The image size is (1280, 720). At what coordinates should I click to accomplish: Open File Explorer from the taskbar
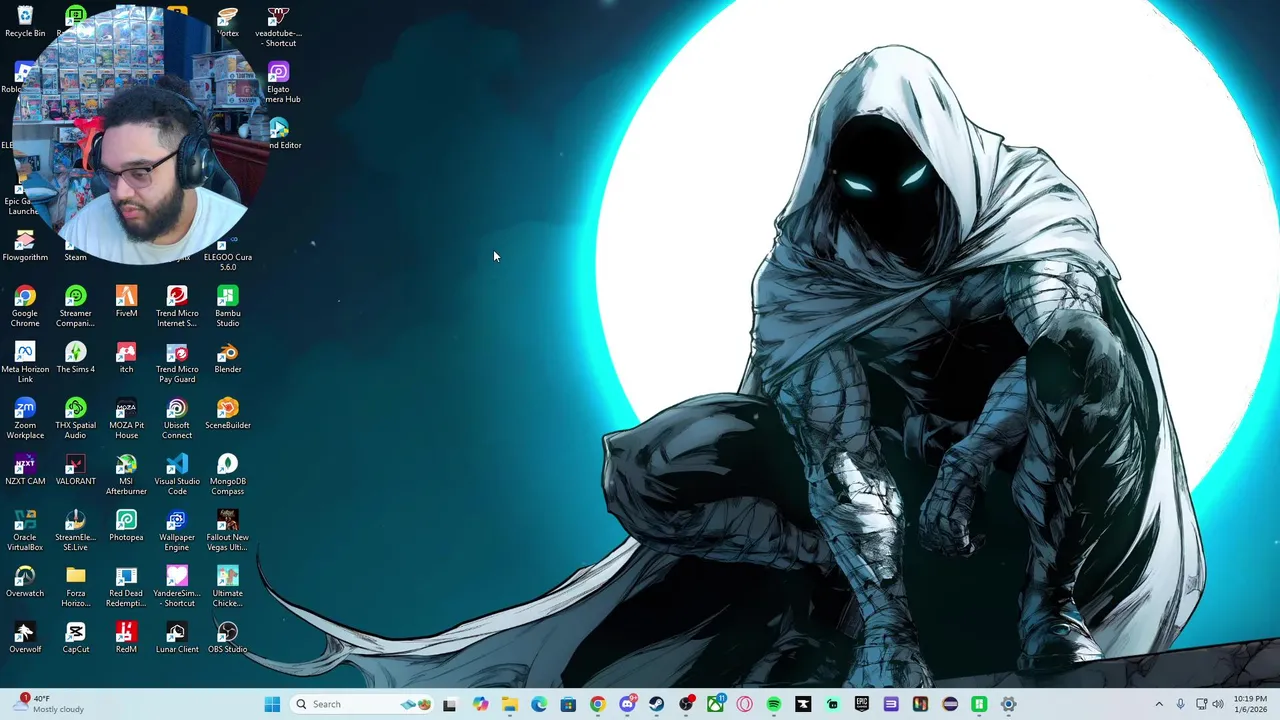click(x=510, y=704)
